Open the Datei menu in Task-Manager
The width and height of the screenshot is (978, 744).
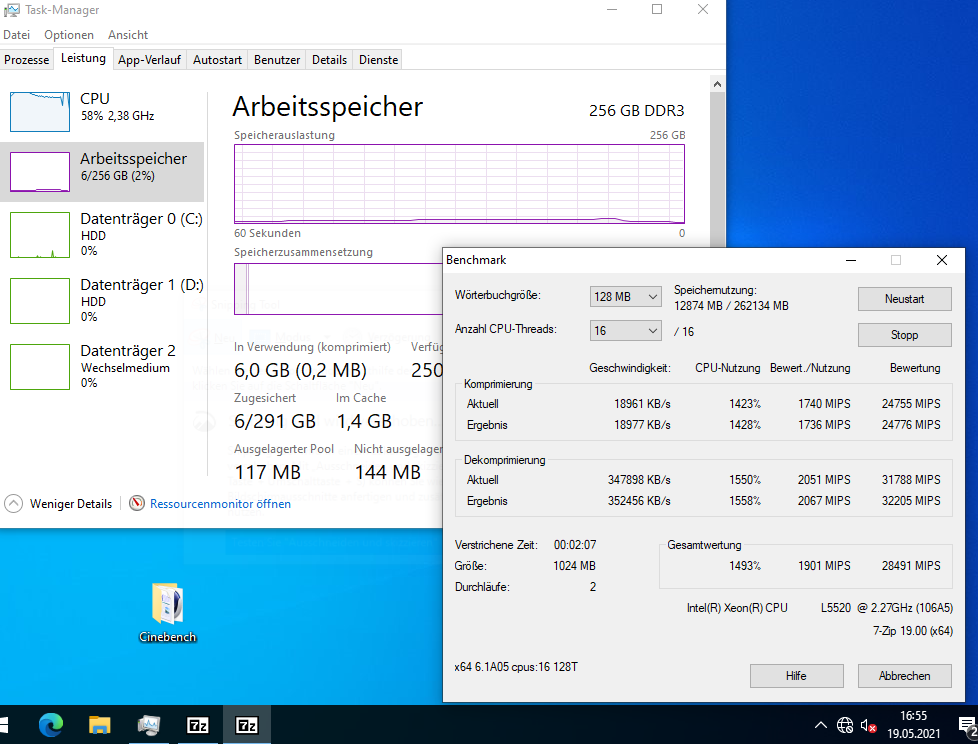click(16, 35)
